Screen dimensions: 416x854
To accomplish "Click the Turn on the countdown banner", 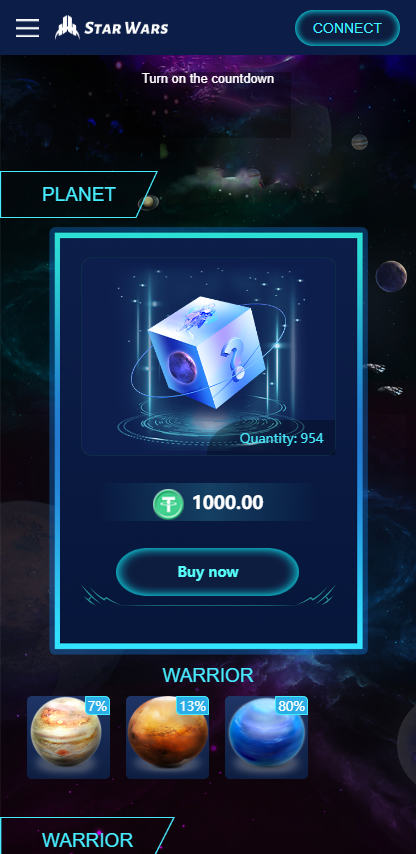I will 208,78.
